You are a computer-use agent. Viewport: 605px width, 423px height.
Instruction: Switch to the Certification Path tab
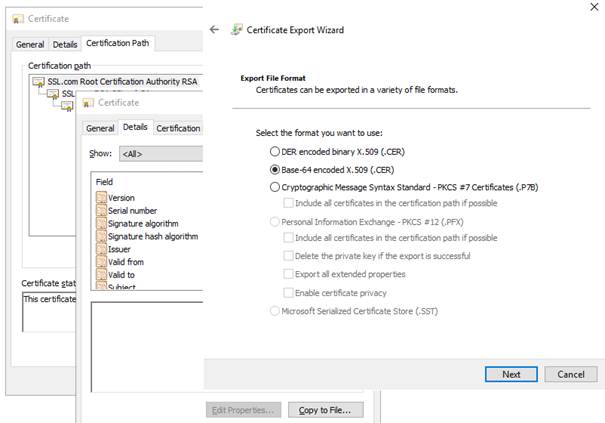[x=120, y=44]
